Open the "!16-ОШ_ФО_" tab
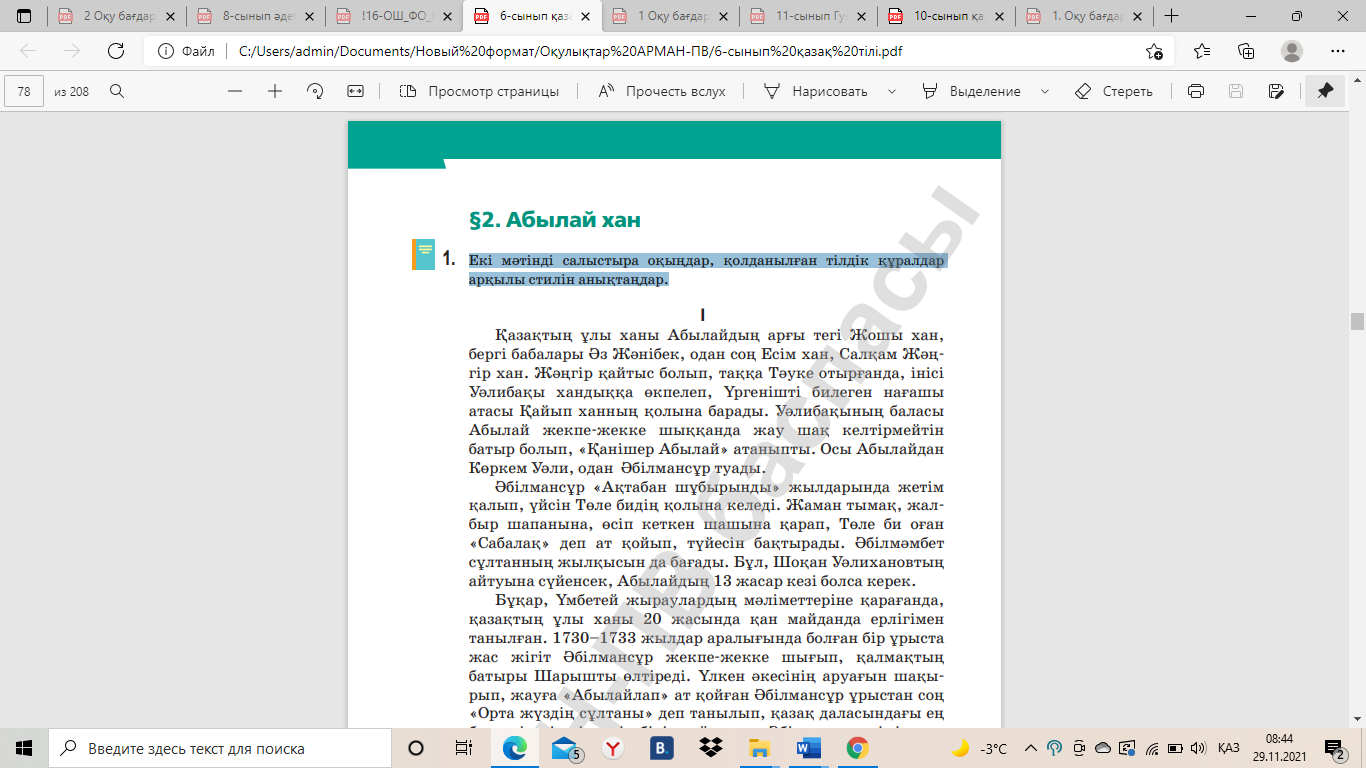 tap(392, 16)
